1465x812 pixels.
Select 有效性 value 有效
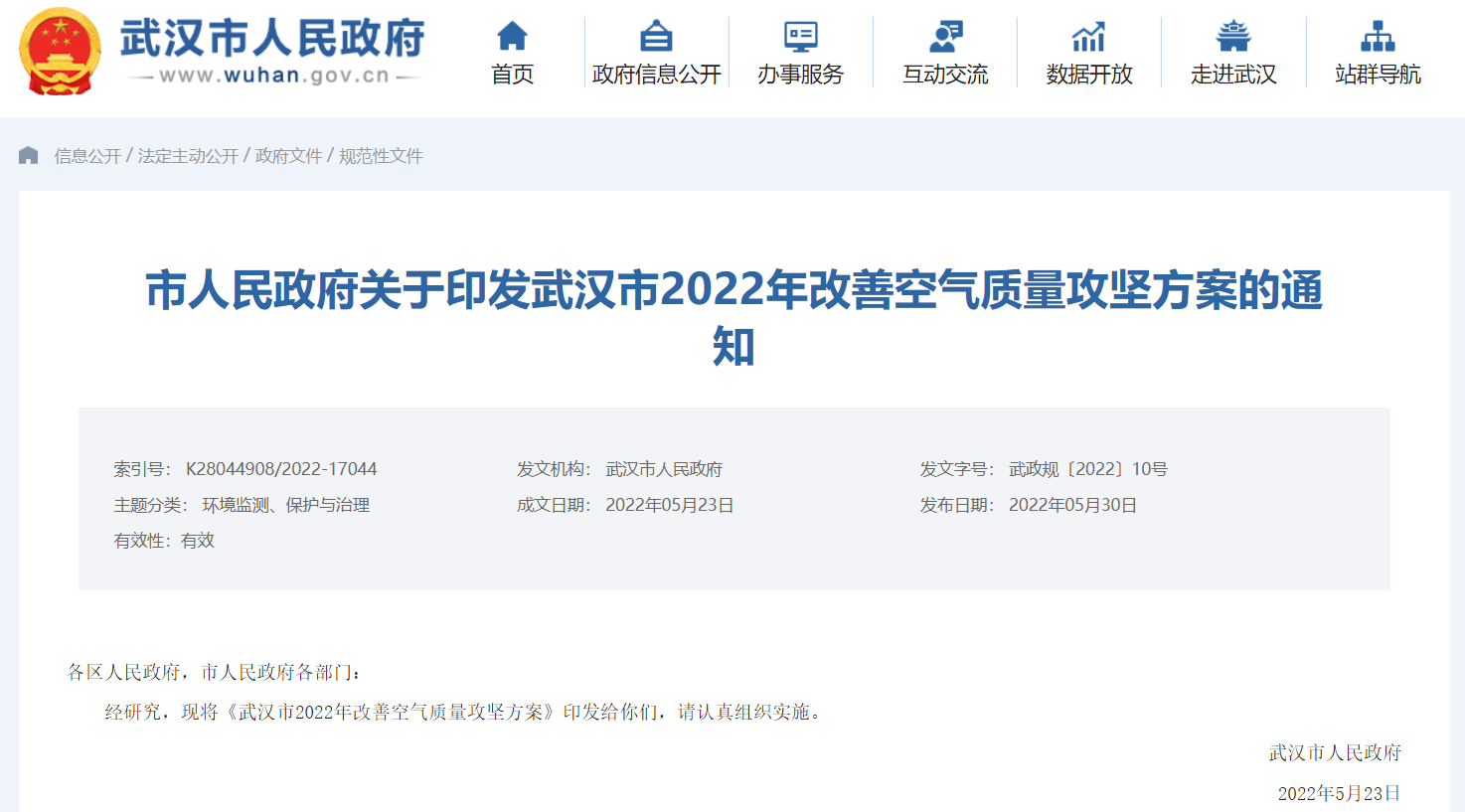tap(198, 541)
